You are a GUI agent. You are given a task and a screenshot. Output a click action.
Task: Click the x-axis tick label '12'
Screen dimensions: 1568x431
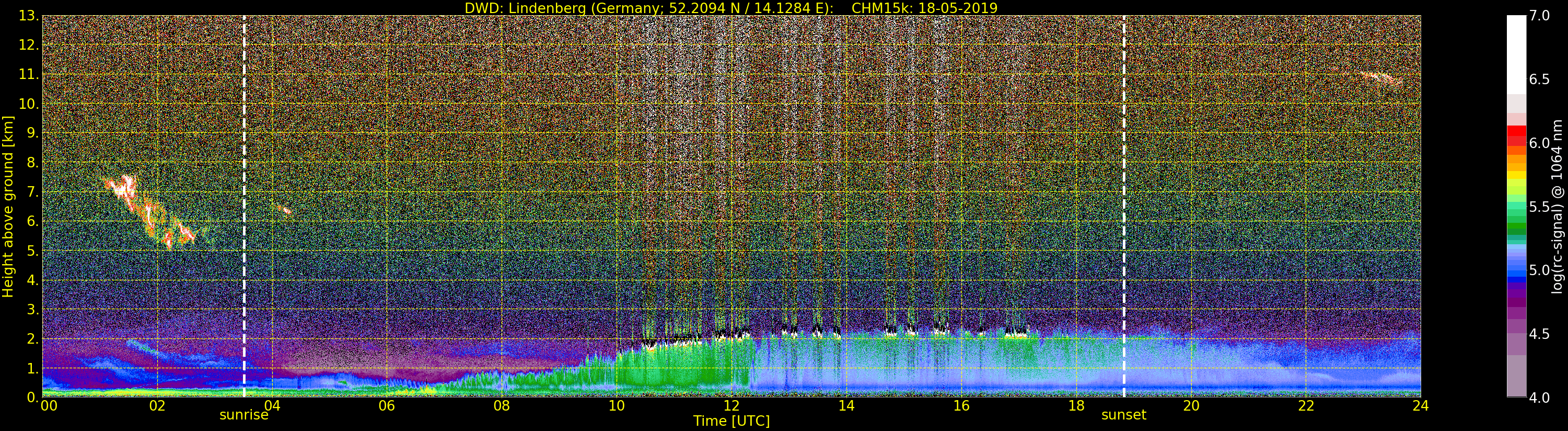tap(731, 406)
